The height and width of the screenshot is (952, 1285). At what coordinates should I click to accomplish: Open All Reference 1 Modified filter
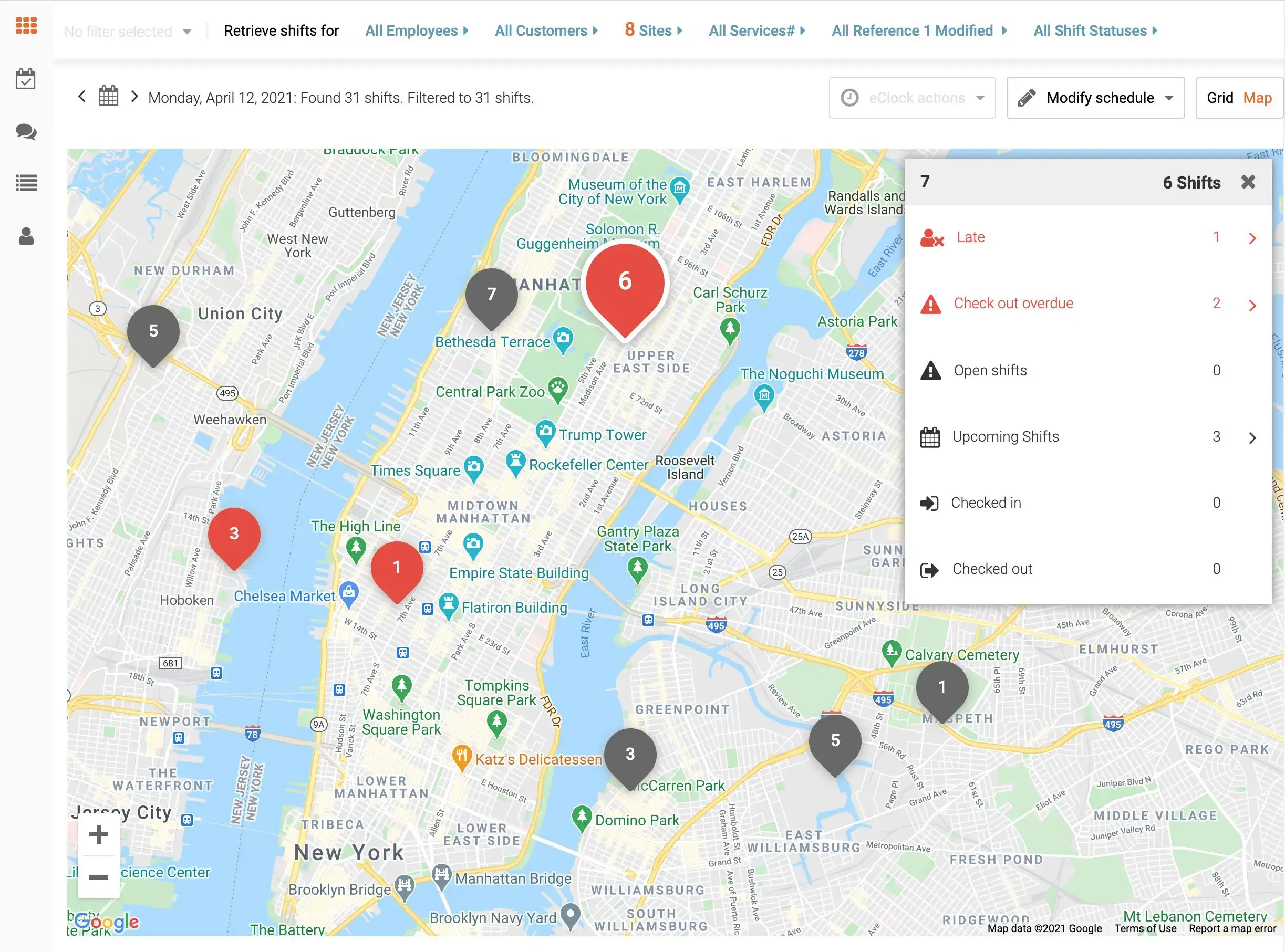[919, 30]
